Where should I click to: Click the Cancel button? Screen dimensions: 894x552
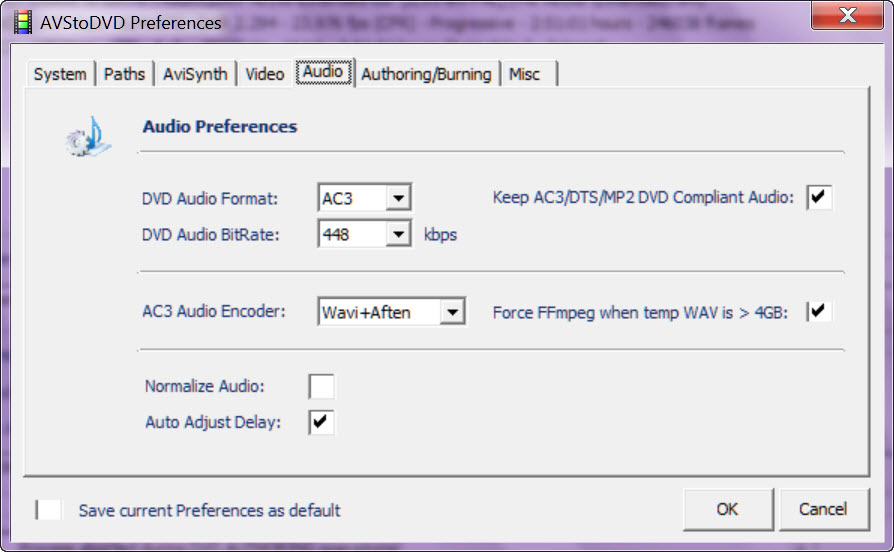823,509
